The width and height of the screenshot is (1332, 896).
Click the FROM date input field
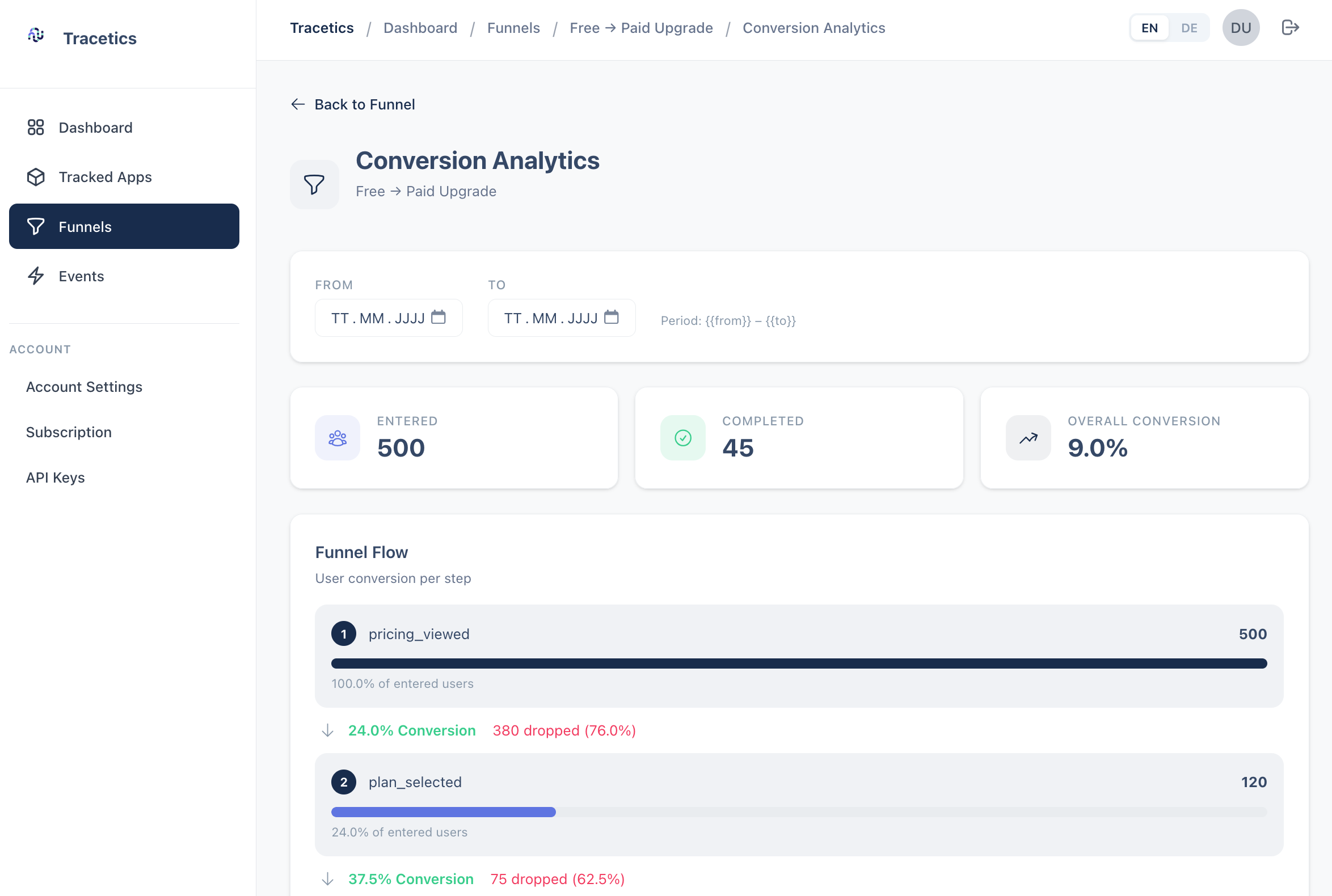[389, 318]
